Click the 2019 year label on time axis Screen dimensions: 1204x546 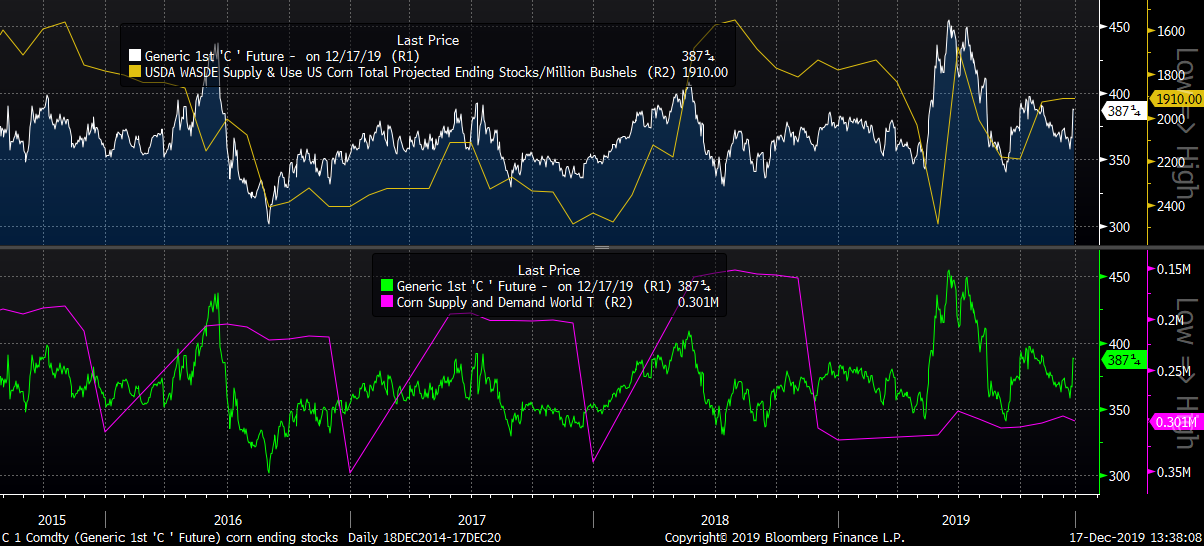[x=957, y=520]
